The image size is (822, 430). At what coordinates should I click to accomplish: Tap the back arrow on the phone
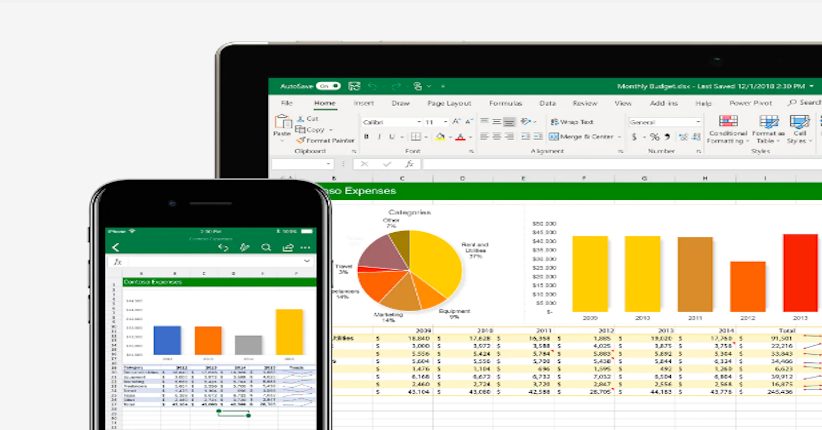click(x=116, y=248)
